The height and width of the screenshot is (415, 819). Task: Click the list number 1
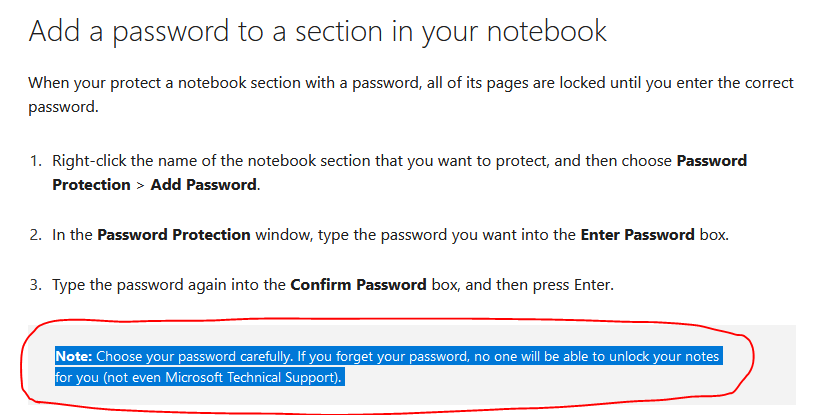(x=34, y=160)
